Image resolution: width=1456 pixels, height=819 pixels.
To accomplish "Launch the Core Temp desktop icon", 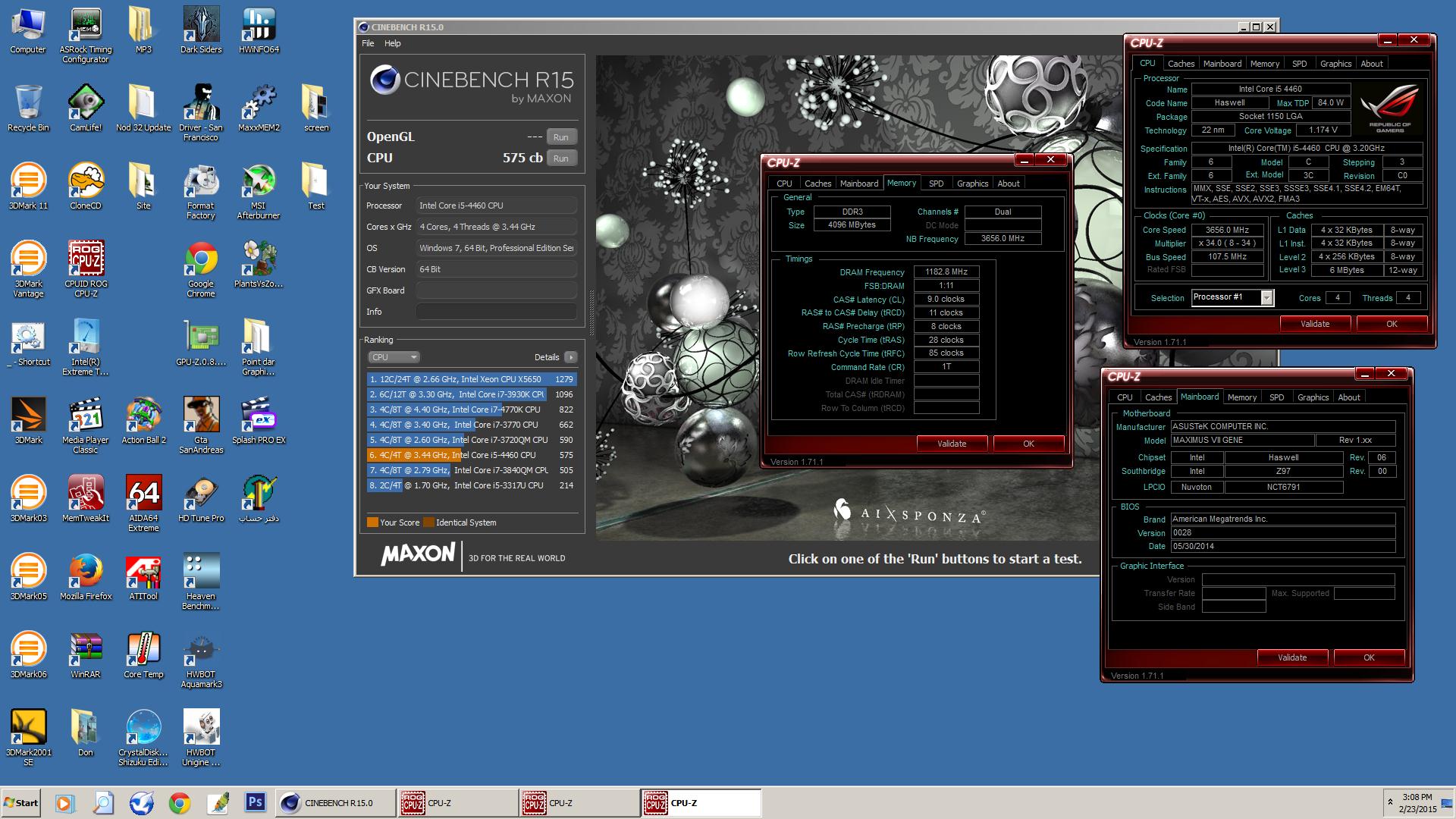I will pos(143,655).
